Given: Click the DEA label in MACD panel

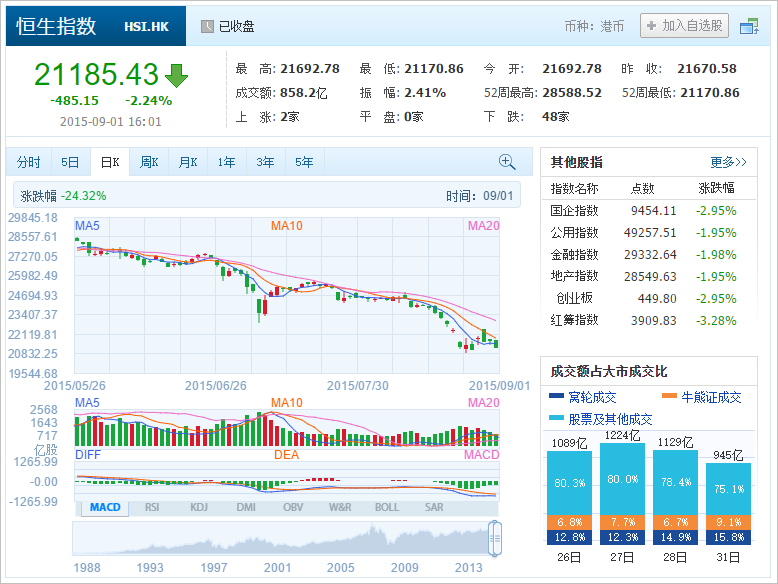Looking at the screenshot, I should pos(286,455).
